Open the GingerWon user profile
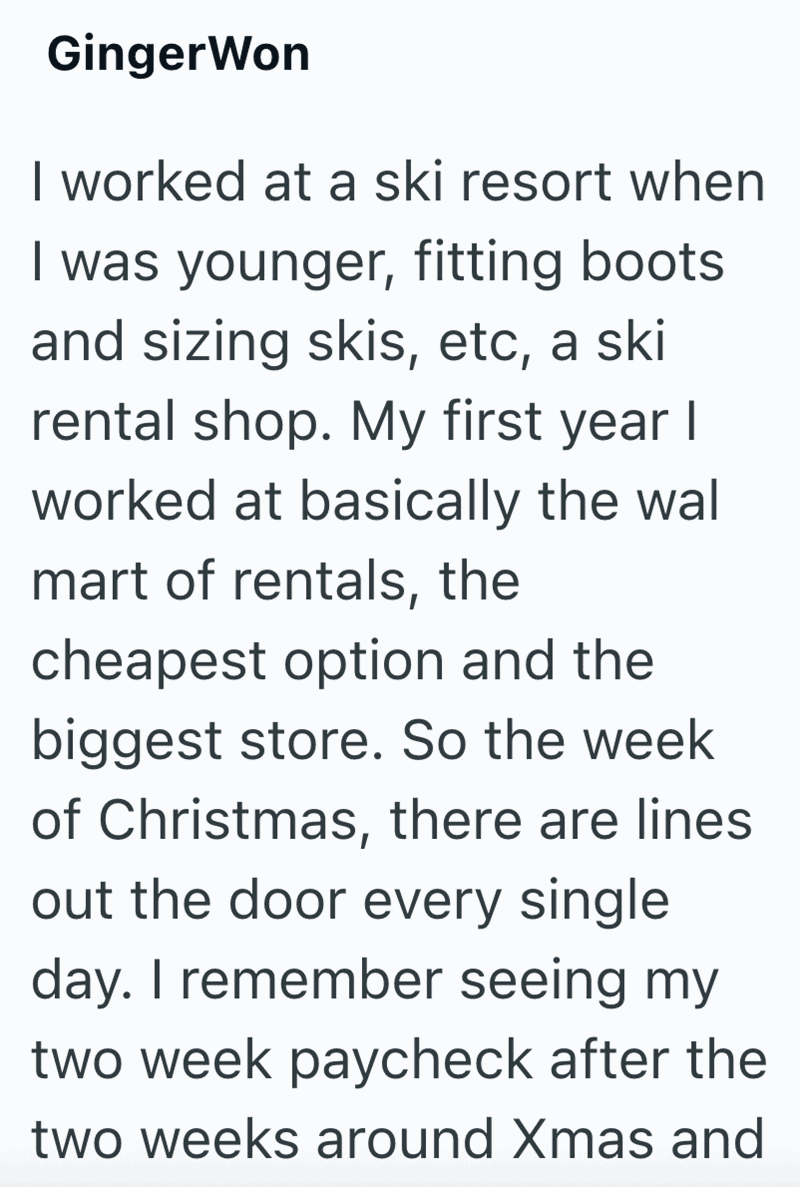Viewport: 800px width, 1187px height. [x=178, y=55]
